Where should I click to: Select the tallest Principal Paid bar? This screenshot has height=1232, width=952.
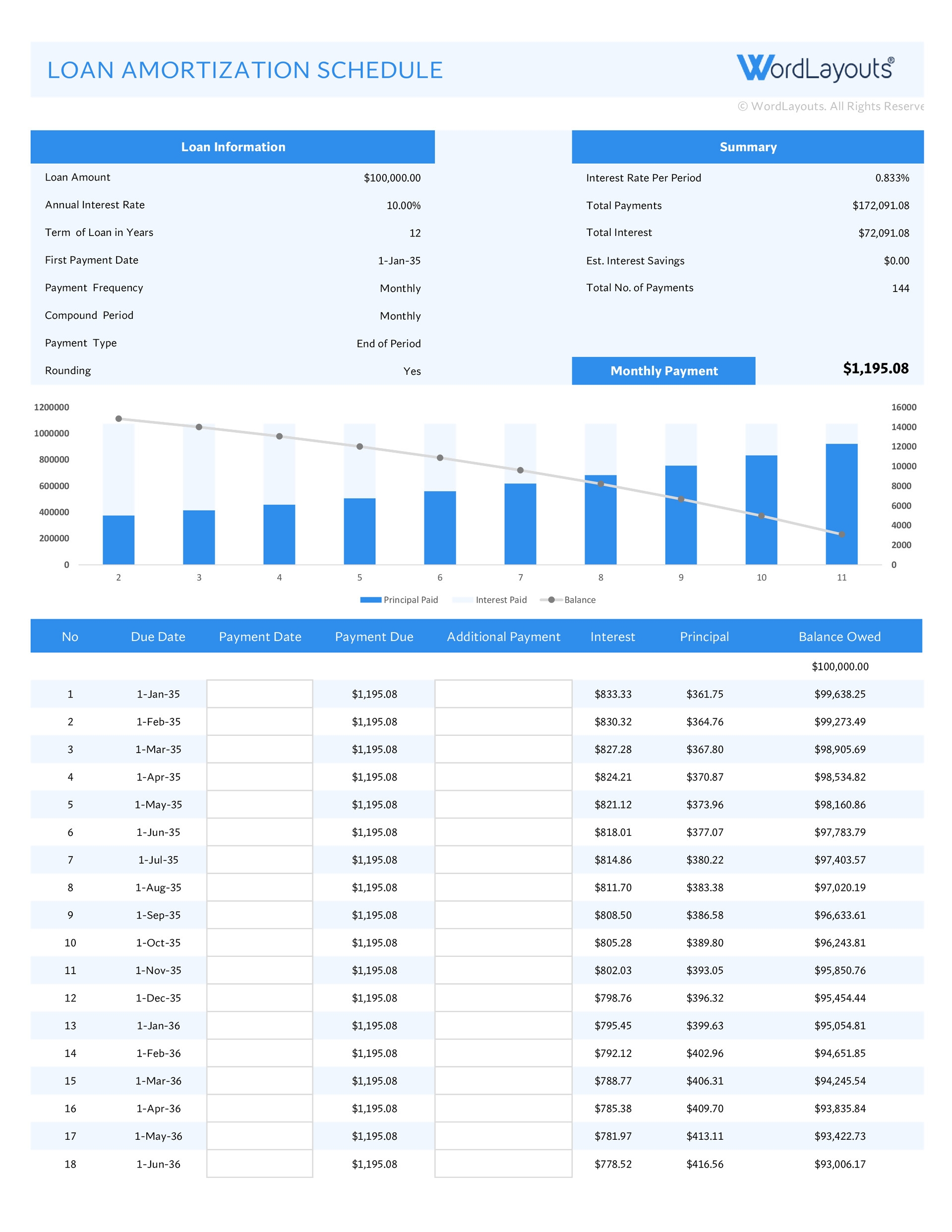[841, 505]
